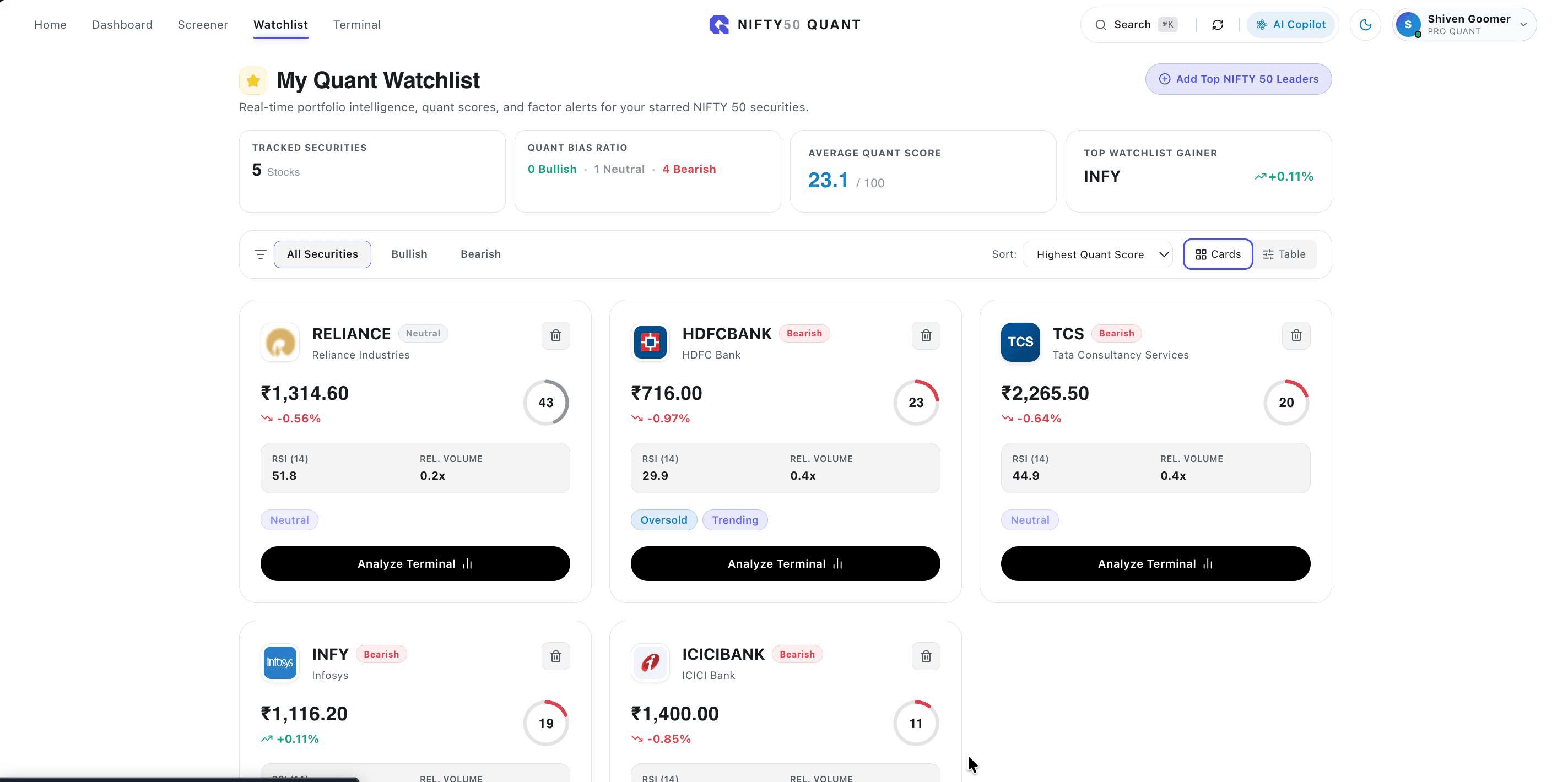This screenshot has width=1568, height=782.
Task: Click the trash icon on TCS card
Action: click(1296, 335)
